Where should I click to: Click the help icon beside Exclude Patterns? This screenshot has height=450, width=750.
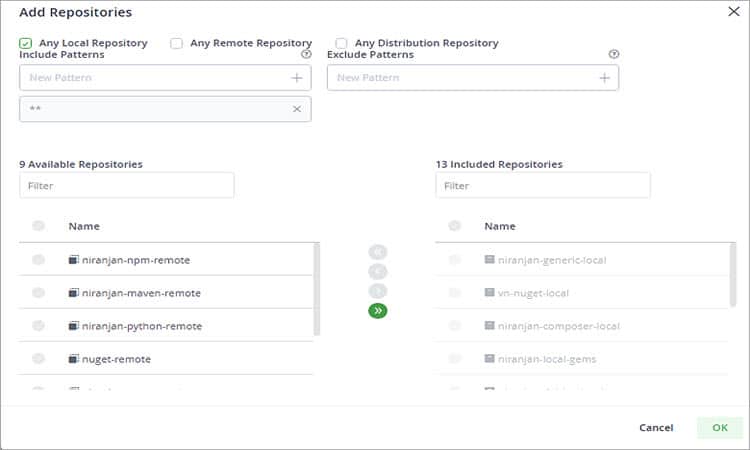point(614,55)
